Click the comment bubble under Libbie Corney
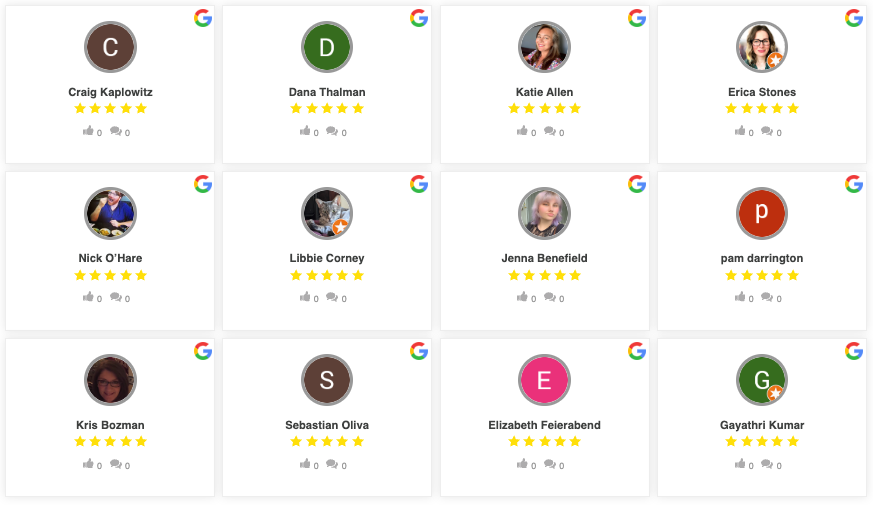Viewport: 873px width, 505px height. point(332,297)
